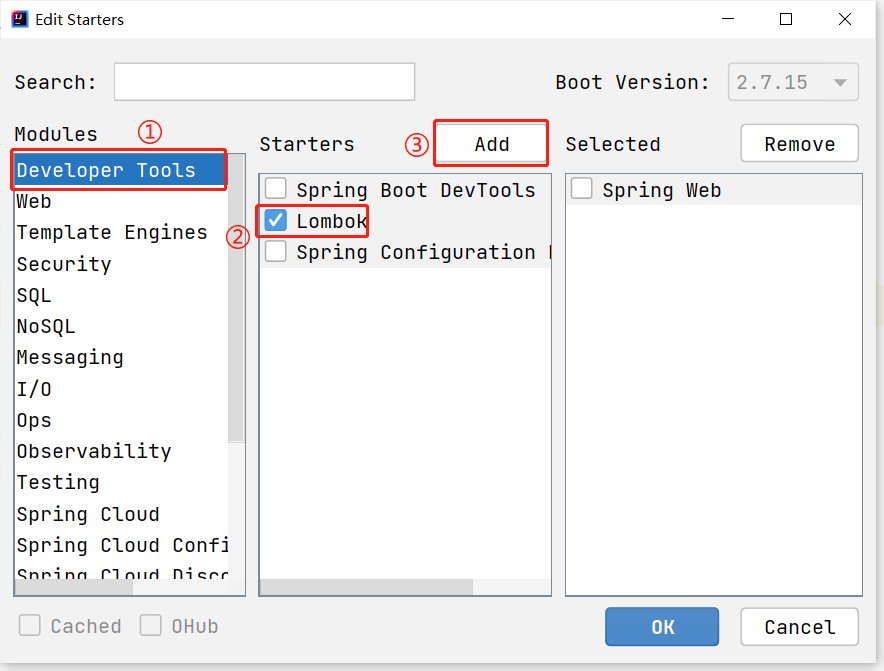Select Developer Tools module

(120, 170)
